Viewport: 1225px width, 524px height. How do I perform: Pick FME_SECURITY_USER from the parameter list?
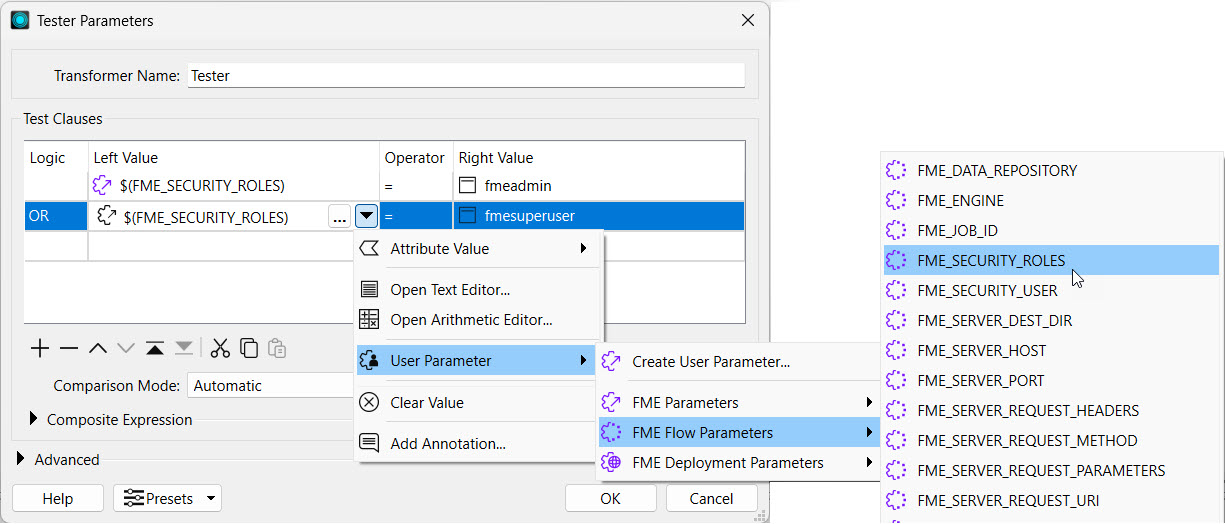[986, 291]
